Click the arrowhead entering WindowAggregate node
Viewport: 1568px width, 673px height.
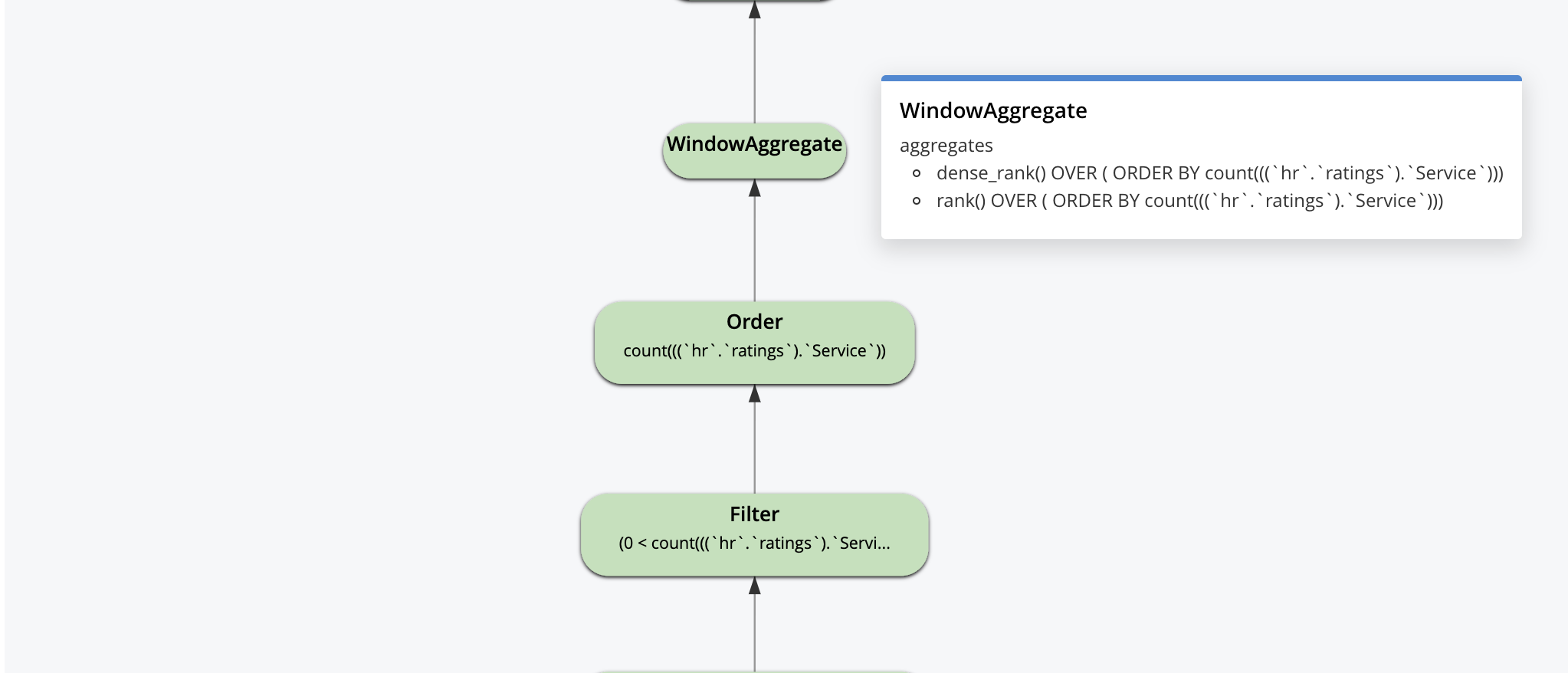point(754,188)
